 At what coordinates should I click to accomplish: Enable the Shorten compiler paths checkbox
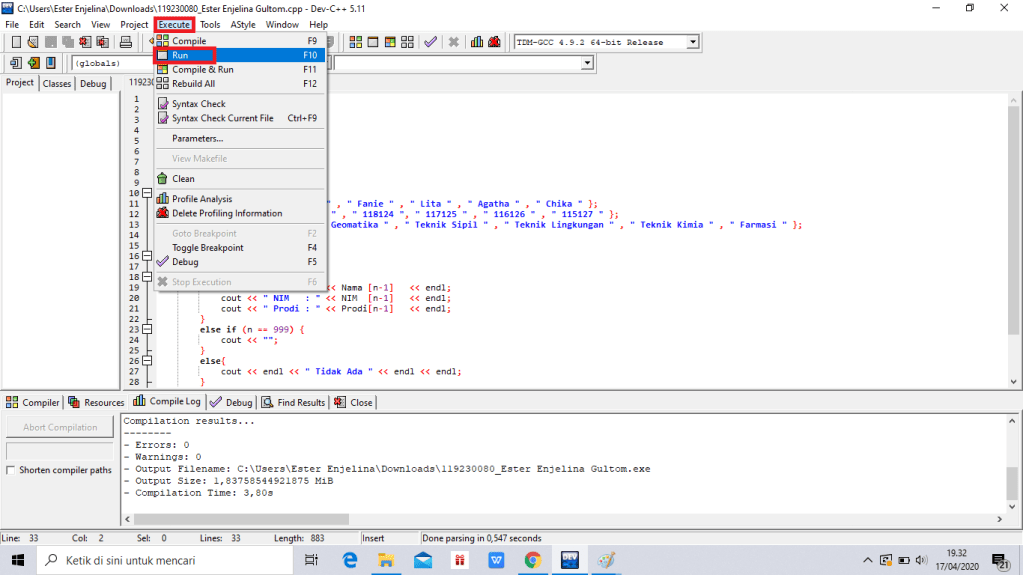[x=11, y=470]
